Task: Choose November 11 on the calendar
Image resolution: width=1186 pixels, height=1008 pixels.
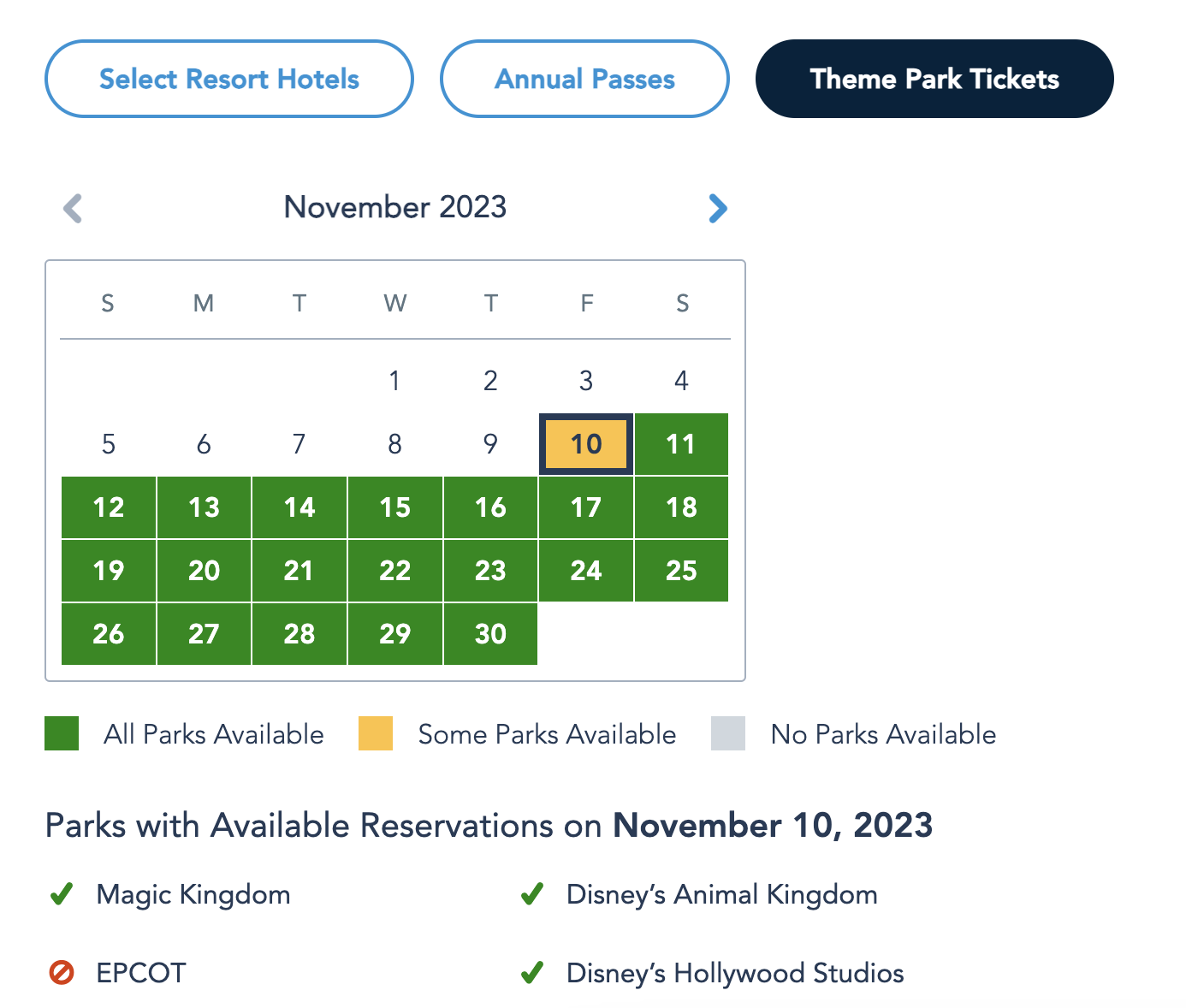Action: point(681,444)
